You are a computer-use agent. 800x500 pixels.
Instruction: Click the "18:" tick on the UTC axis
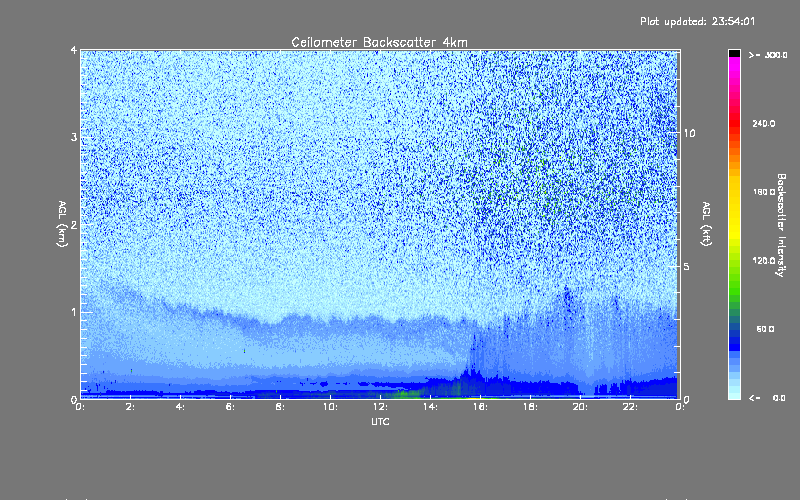530,407
